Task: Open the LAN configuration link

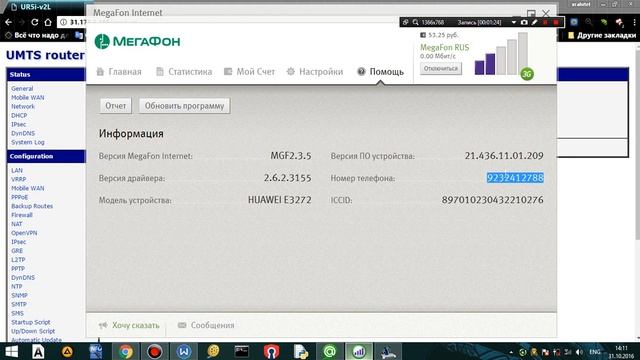Action: click(17, 170)
